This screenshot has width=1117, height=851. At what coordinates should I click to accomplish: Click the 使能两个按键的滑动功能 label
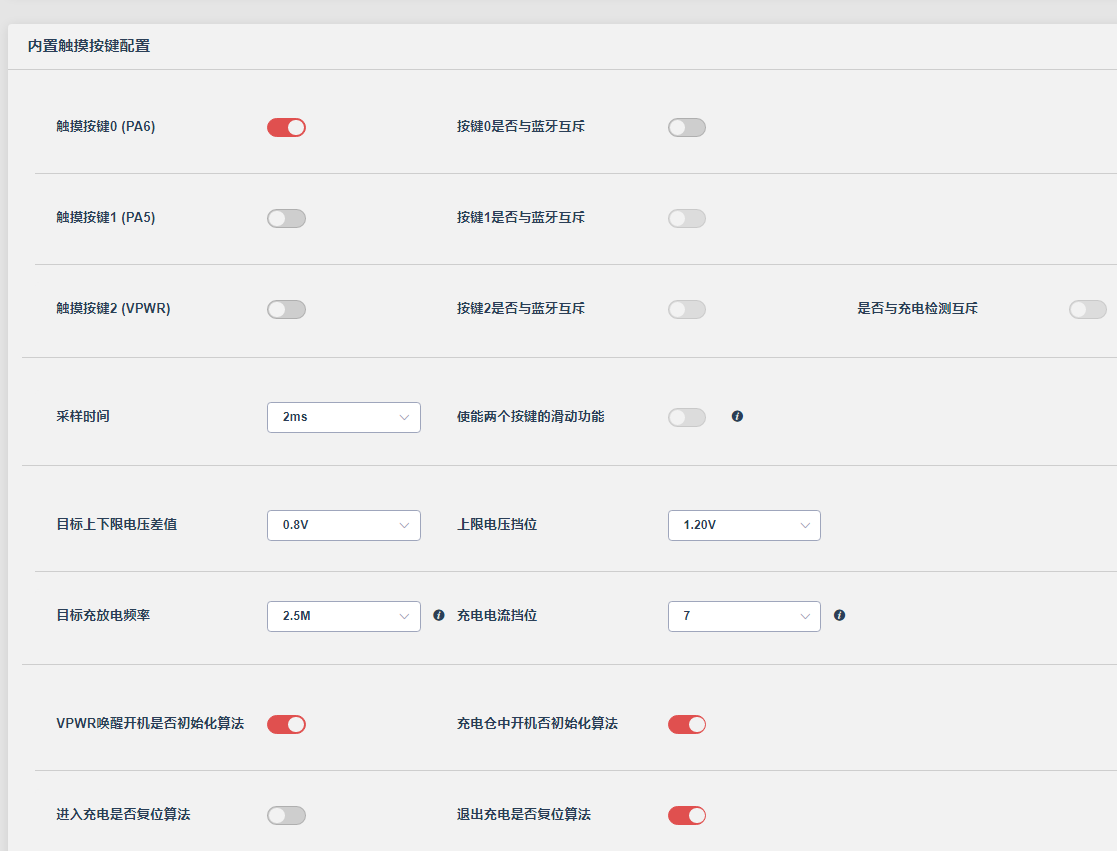point(531,417)
